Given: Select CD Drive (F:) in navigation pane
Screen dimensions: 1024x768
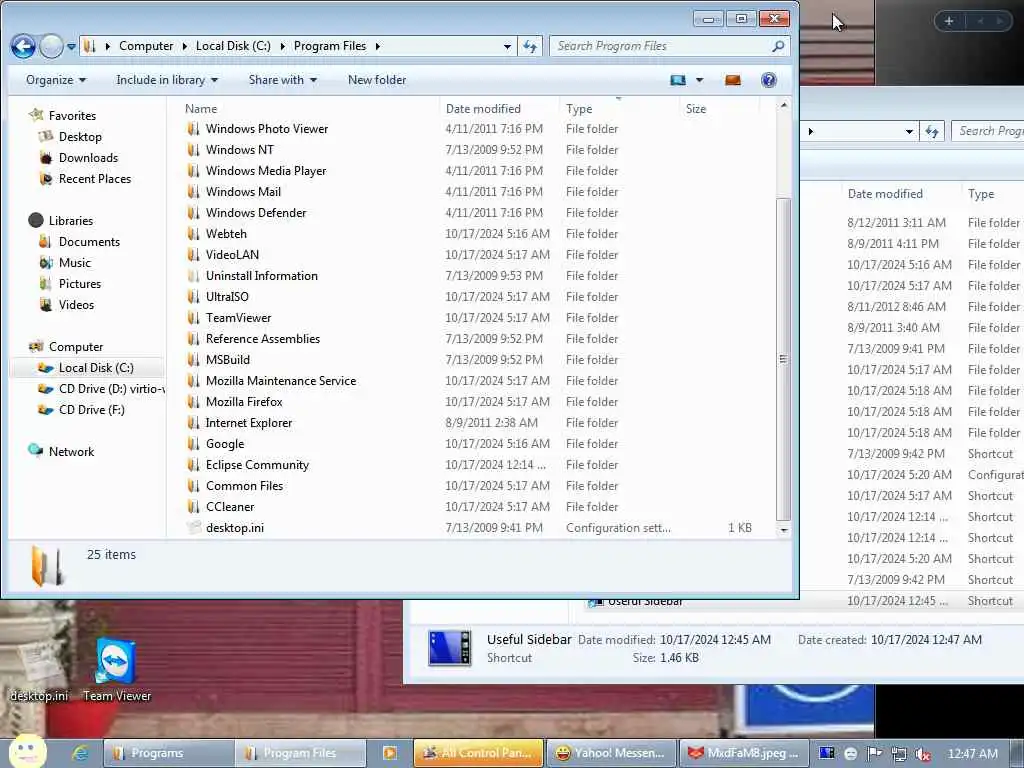Looking at the screenshot, I should pyautogui.click(x=91, y=409).
